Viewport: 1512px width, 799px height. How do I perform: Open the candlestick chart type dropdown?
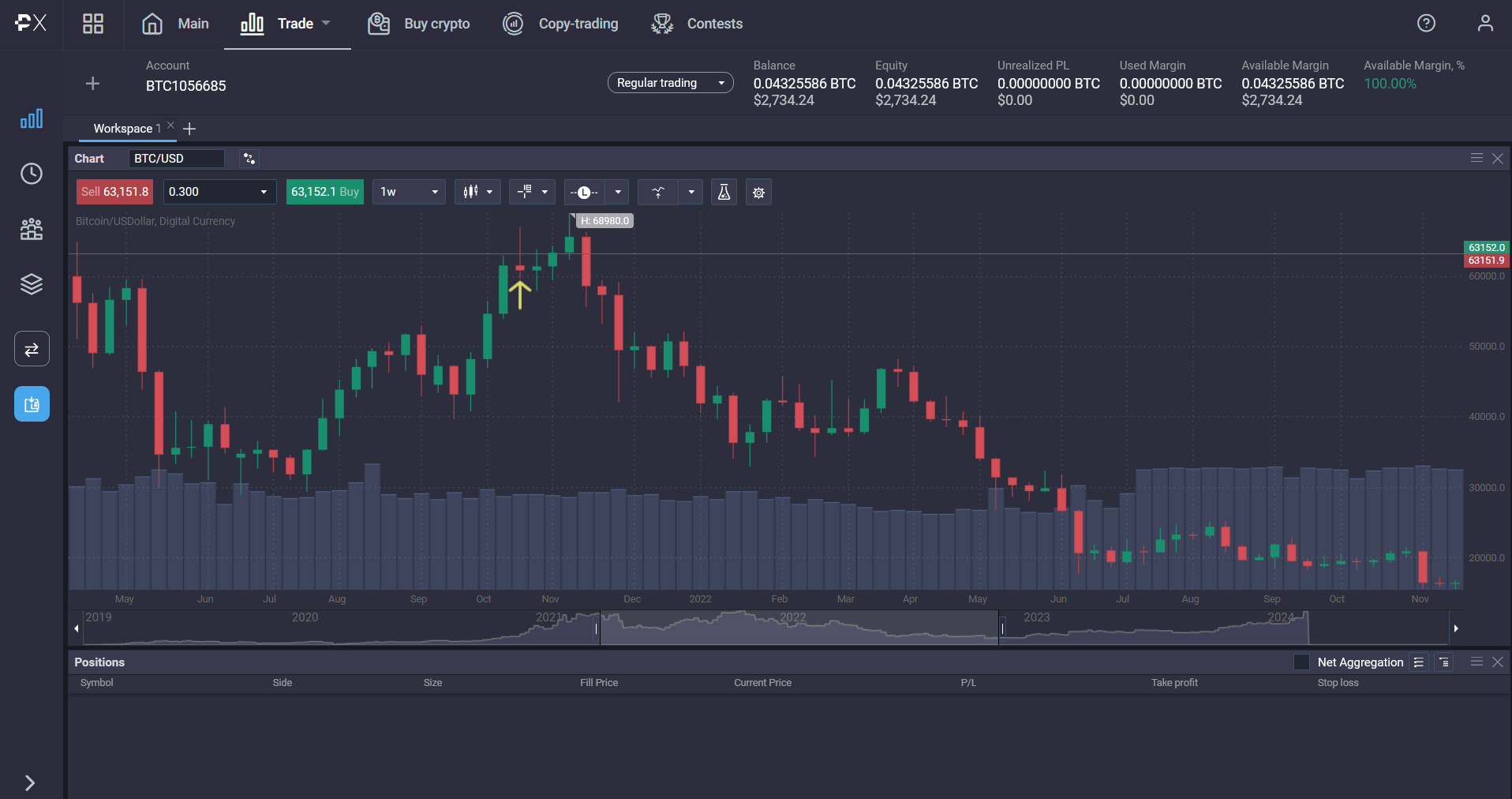point(477,192)
